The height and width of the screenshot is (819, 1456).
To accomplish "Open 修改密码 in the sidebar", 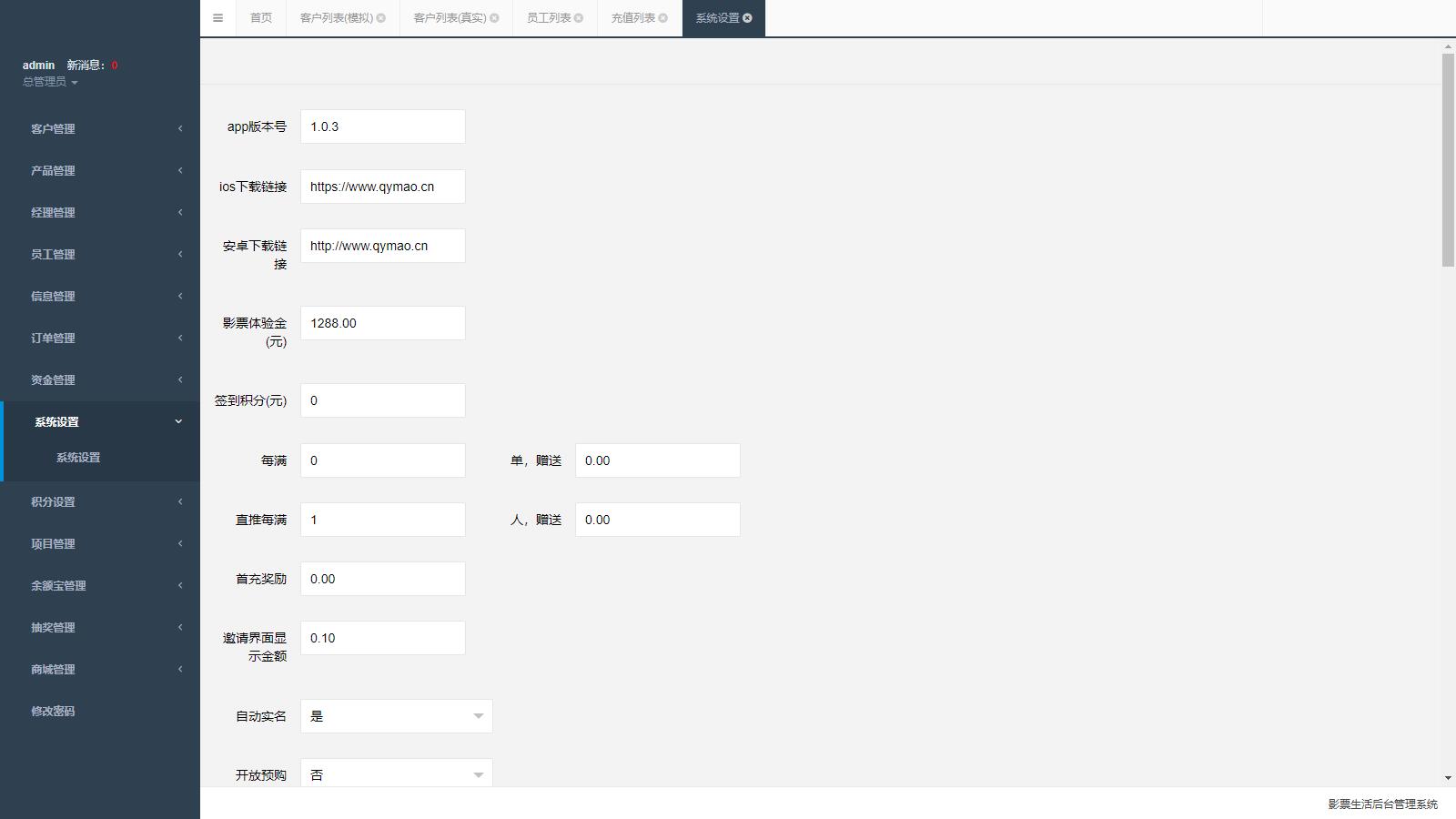I will pos(53,711).
